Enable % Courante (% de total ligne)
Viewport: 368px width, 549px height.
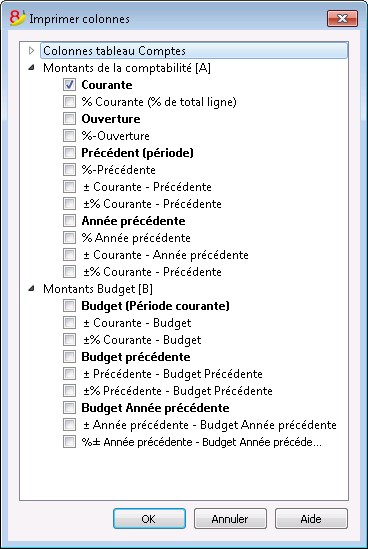coord(69,102)
